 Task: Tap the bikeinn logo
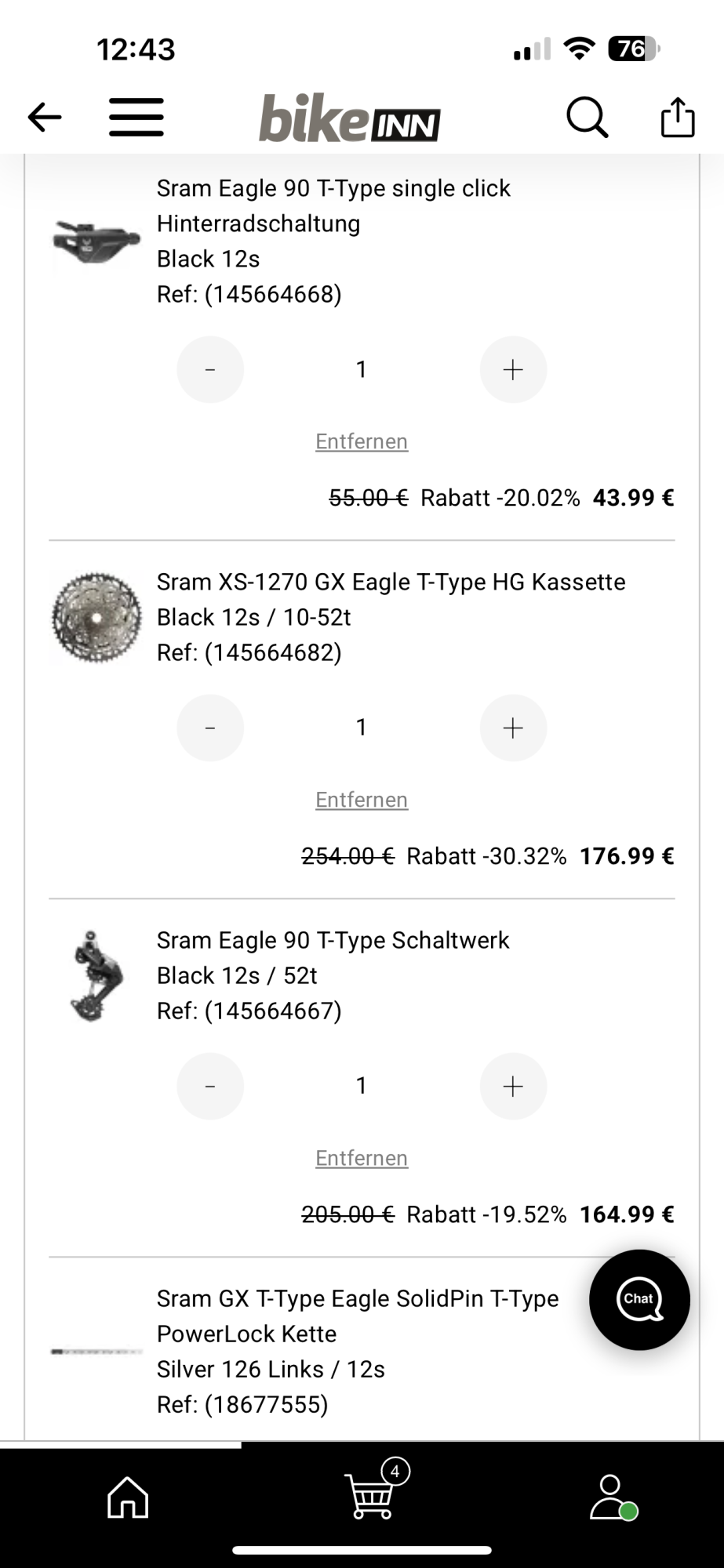click(x=350, y=119)
